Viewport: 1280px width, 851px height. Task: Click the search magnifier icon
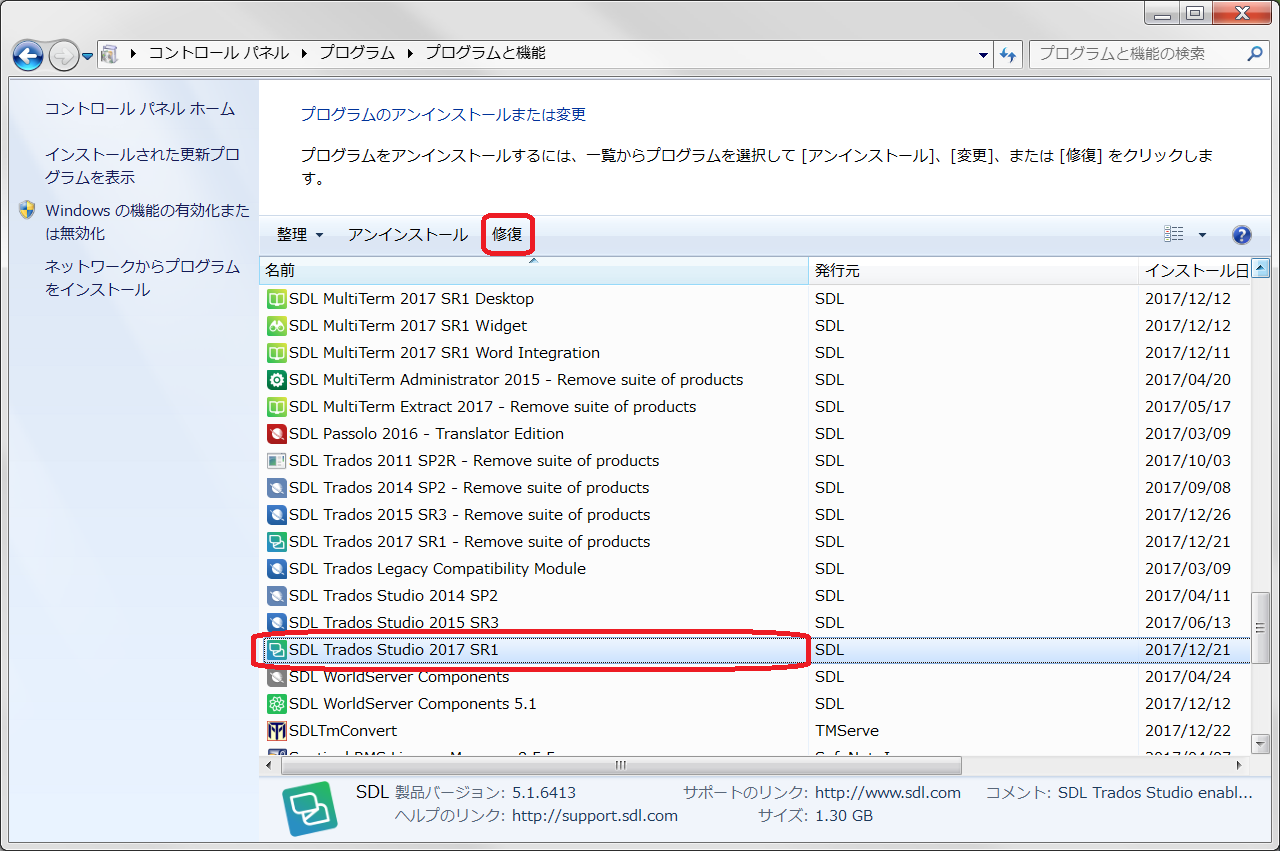[x=1256, y=53]
